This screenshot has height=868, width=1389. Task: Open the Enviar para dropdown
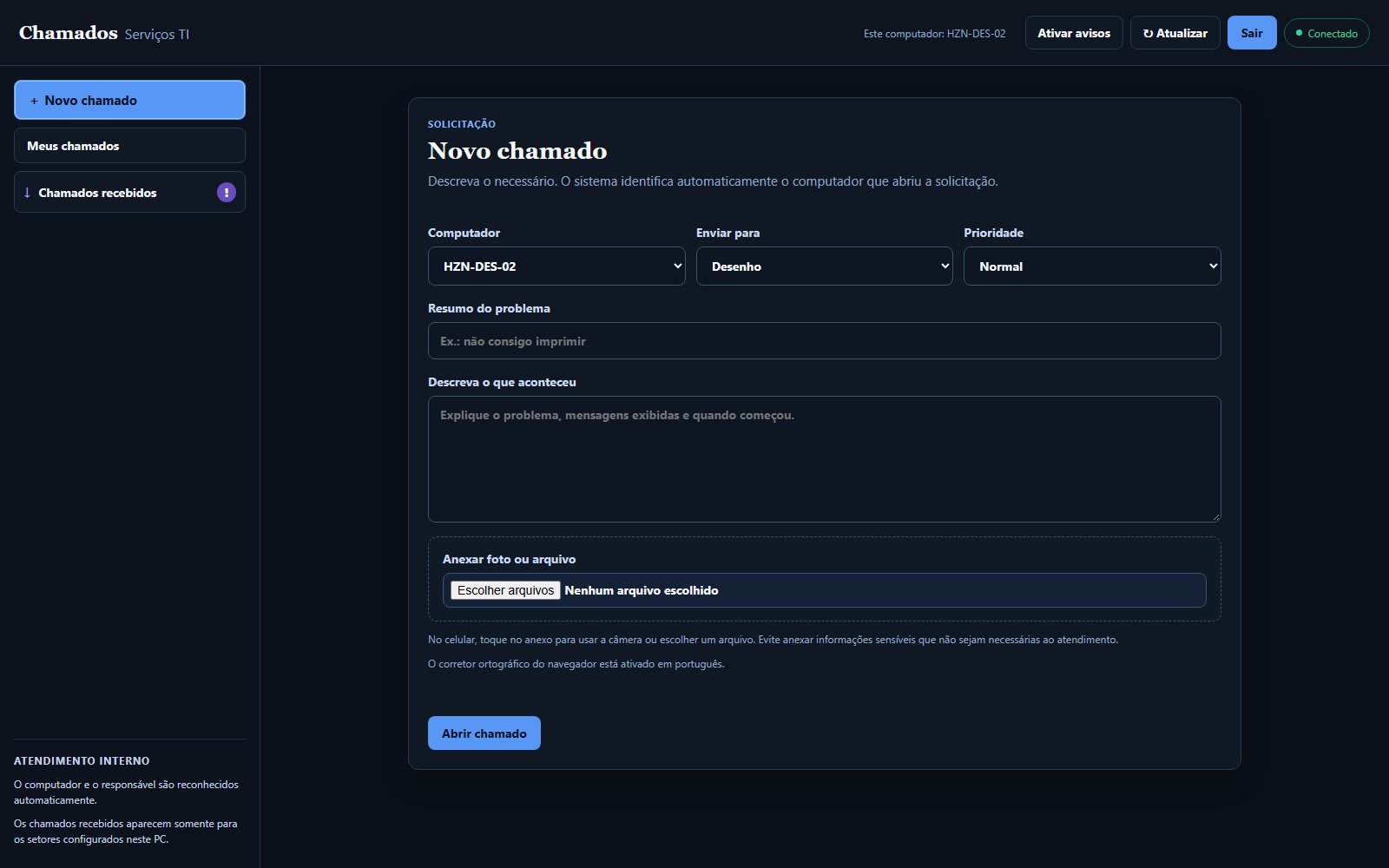(x=825, y=266)
